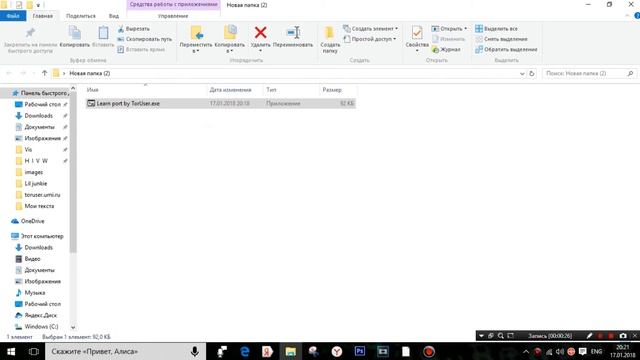Click the Windows Start button

pyautogui.click(x=11, y=351)
